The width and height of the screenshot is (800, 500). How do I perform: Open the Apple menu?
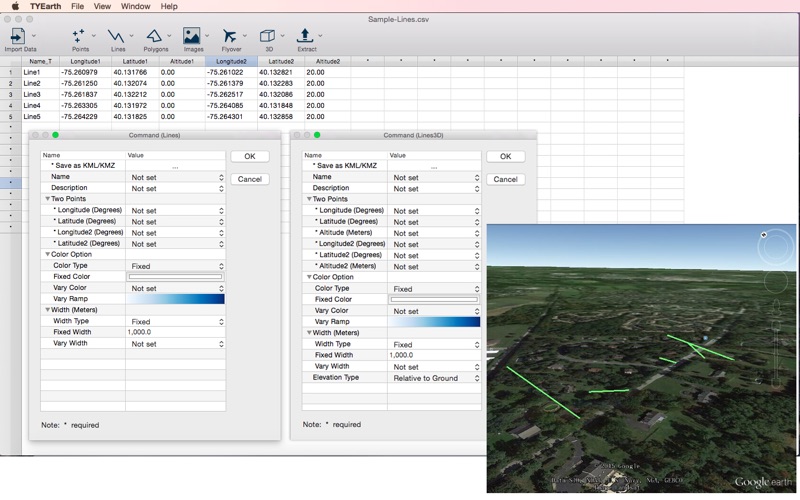point(15,6)
